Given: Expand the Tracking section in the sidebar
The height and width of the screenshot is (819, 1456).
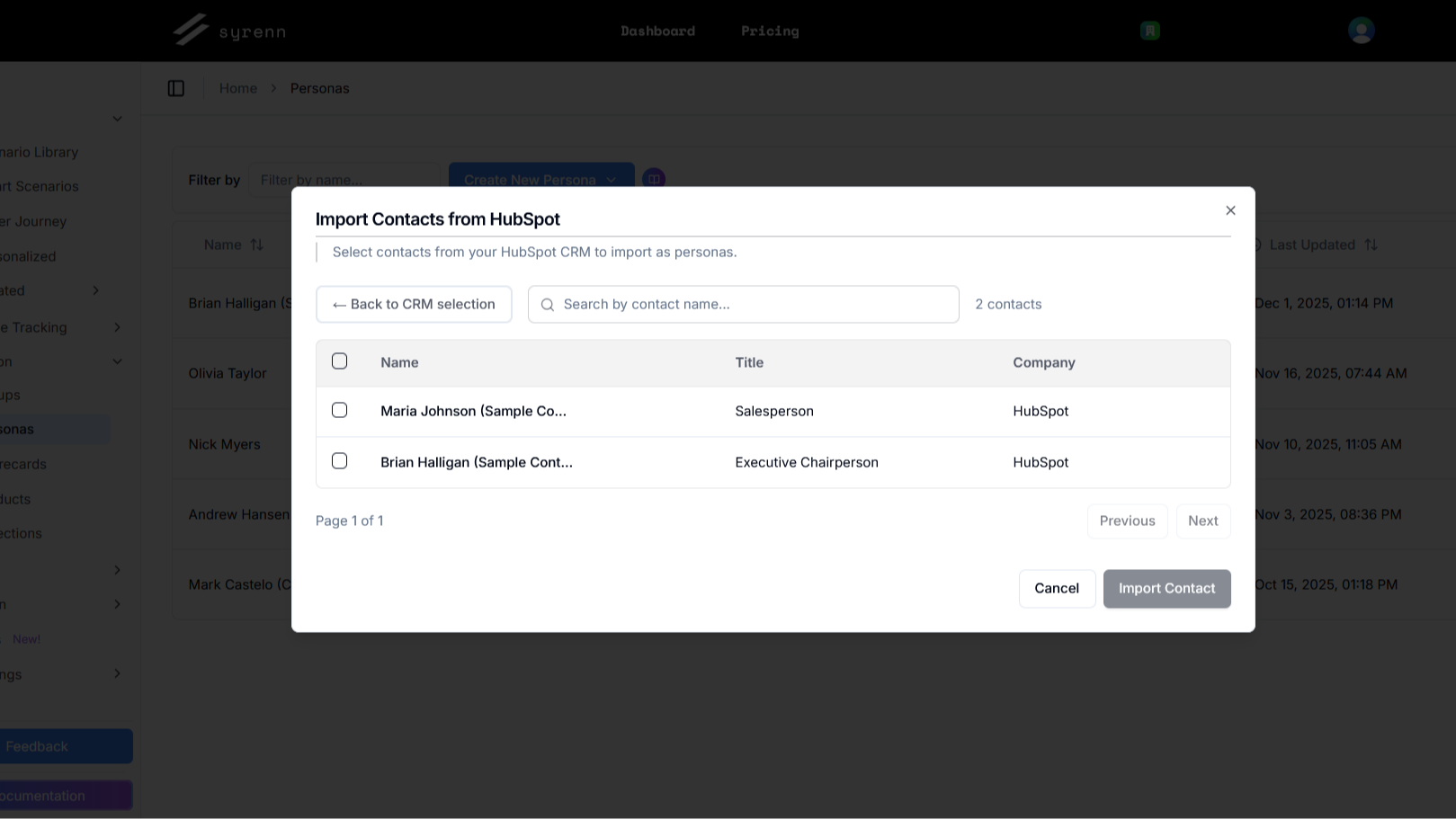Looking at the screenshot, I should pos(117,327).
